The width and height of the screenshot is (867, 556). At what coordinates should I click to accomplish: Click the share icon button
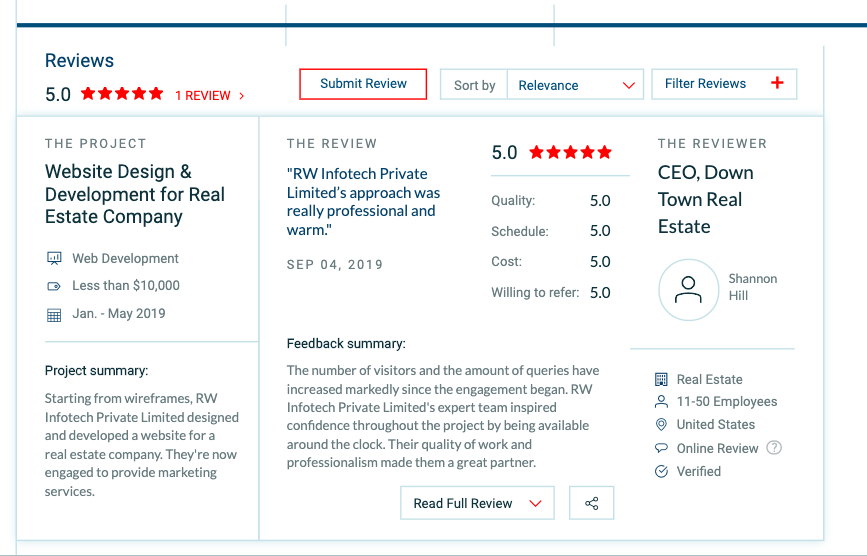(592, 503)
